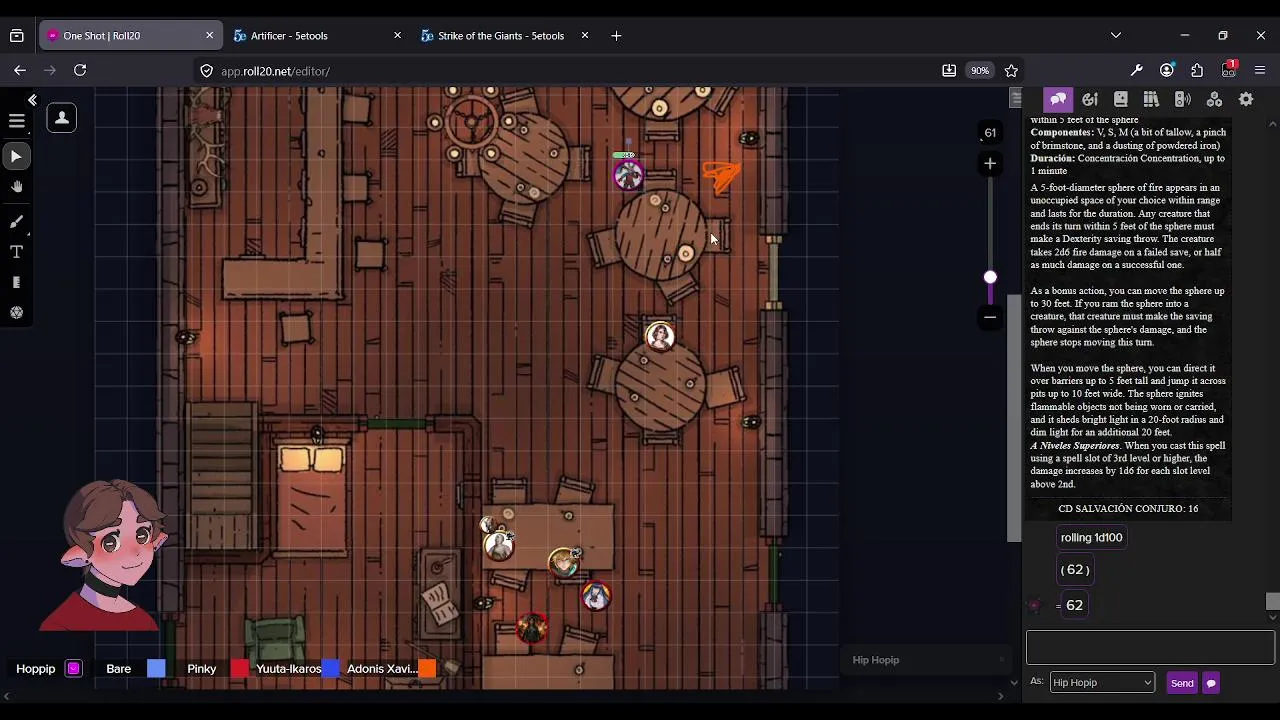Close the One Shot Roll20 tab
Image resolution: width=1280 pixels, height=720 pixels.
click(x=209, y=36)
